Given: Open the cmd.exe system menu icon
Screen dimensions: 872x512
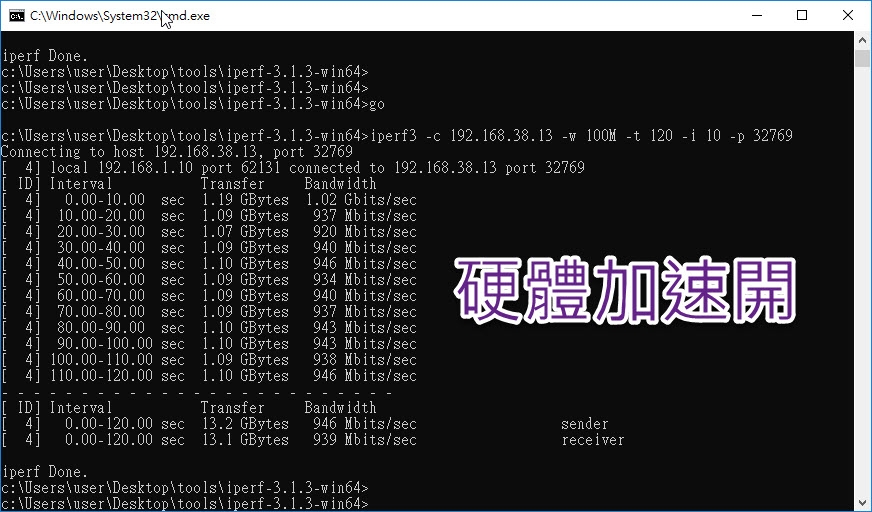Looking at the screenshot, I should point(17,16).
